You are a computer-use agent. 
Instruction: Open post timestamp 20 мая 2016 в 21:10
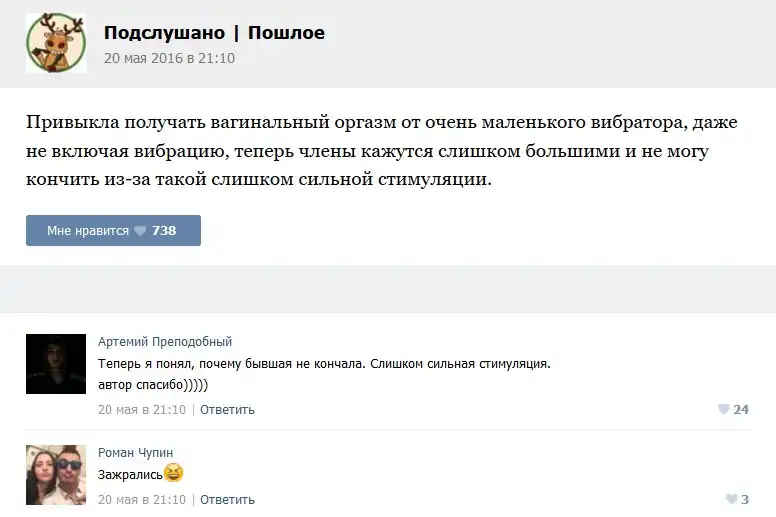pyautogui.click(x=169, y=58)
